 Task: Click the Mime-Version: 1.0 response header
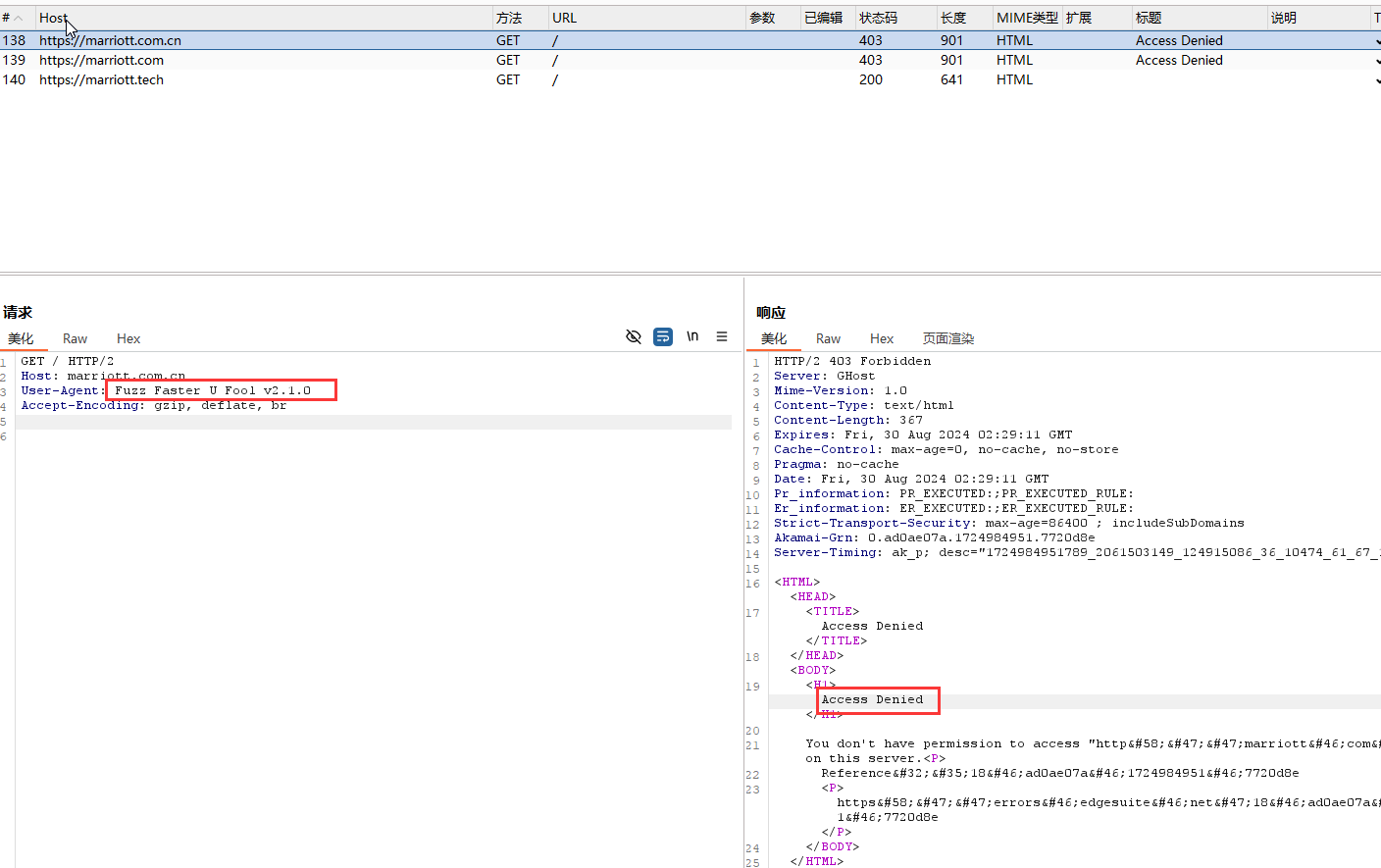tap(841, 390)
